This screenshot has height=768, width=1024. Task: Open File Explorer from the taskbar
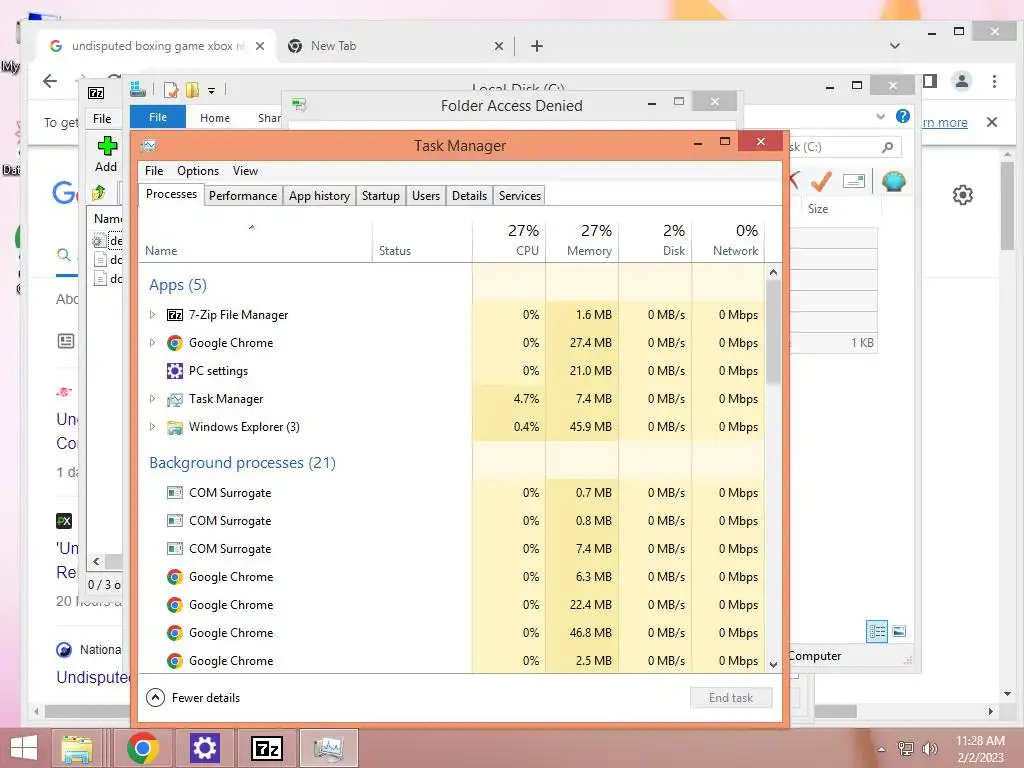(76, 748)
